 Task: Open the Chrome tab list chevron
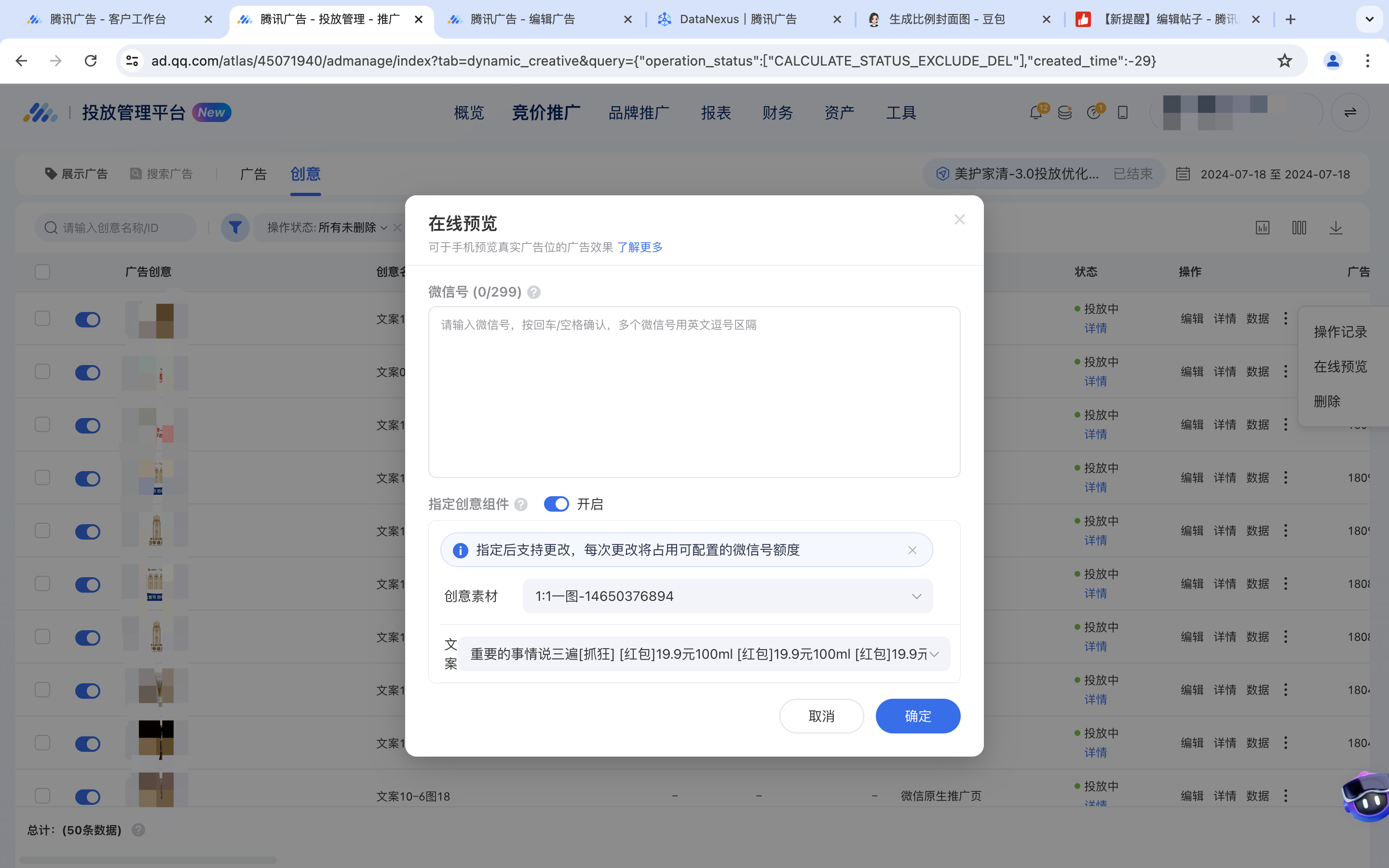(1370, 19)
